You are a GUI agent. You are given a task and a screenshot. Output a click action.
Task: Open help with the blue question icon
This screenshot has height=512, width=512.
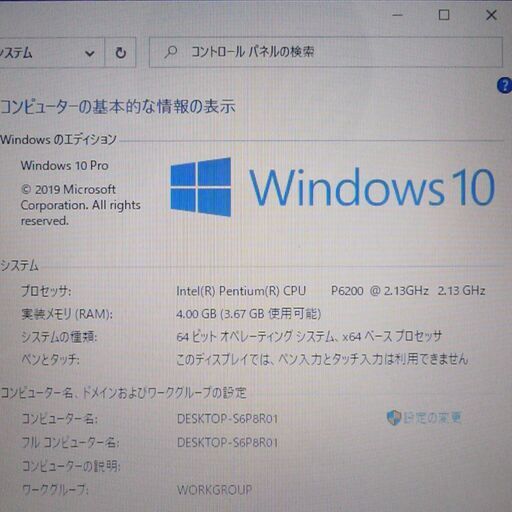504,85
